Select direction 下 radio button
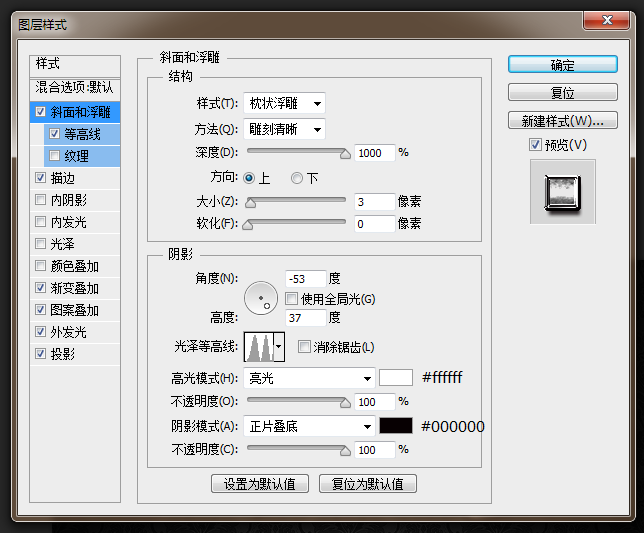This screenshot has height=533, width=644. pyautogui.click(x=297, y=178)
